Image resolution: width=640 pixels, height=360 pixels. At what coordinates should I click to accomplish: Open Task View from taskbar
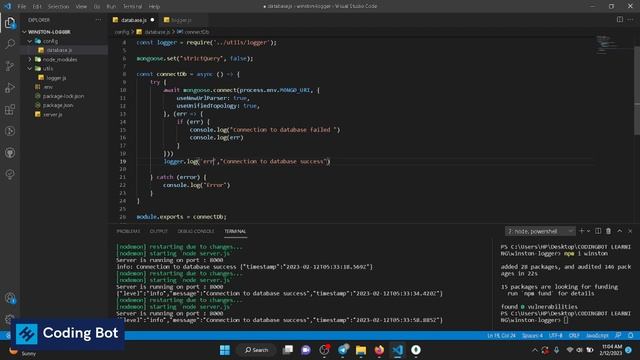click(x=288, y=350)
